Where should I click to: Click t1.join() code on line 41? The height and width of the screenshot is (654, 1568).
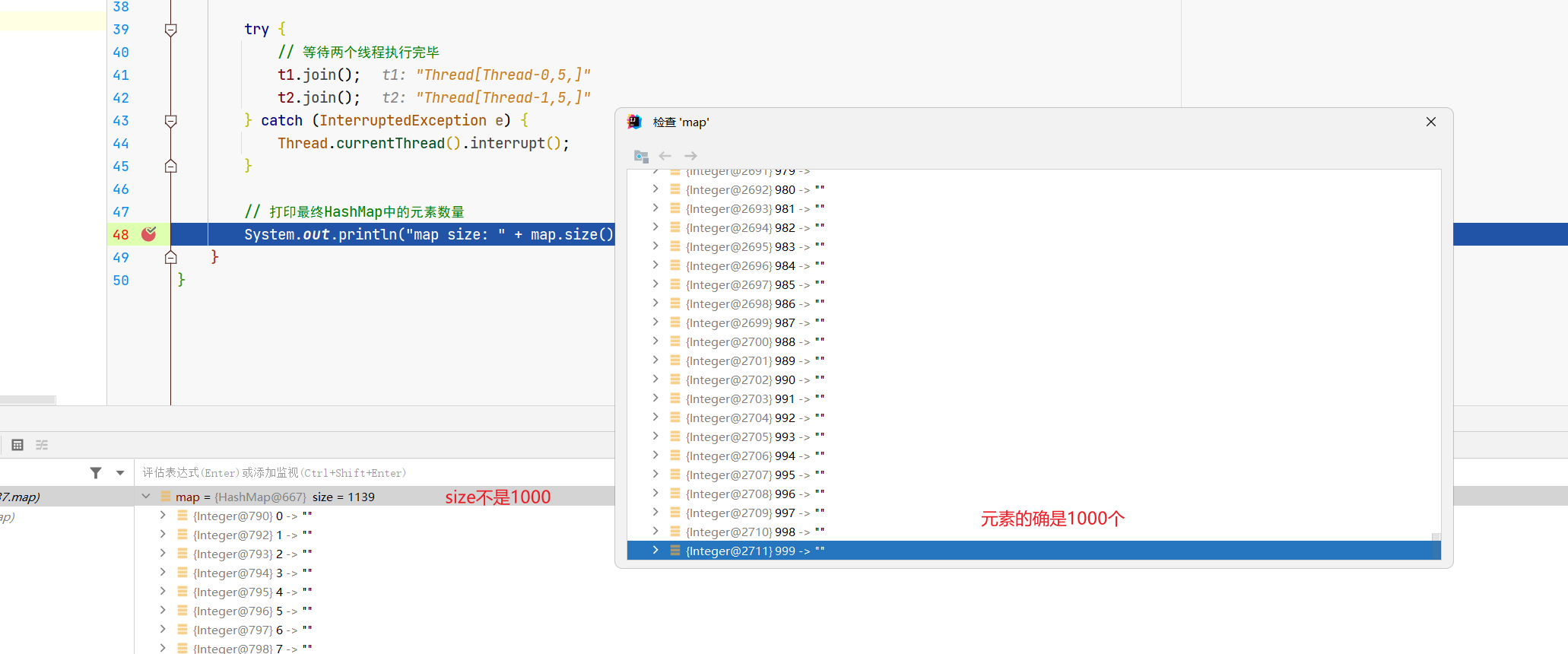tap(319, 75)
